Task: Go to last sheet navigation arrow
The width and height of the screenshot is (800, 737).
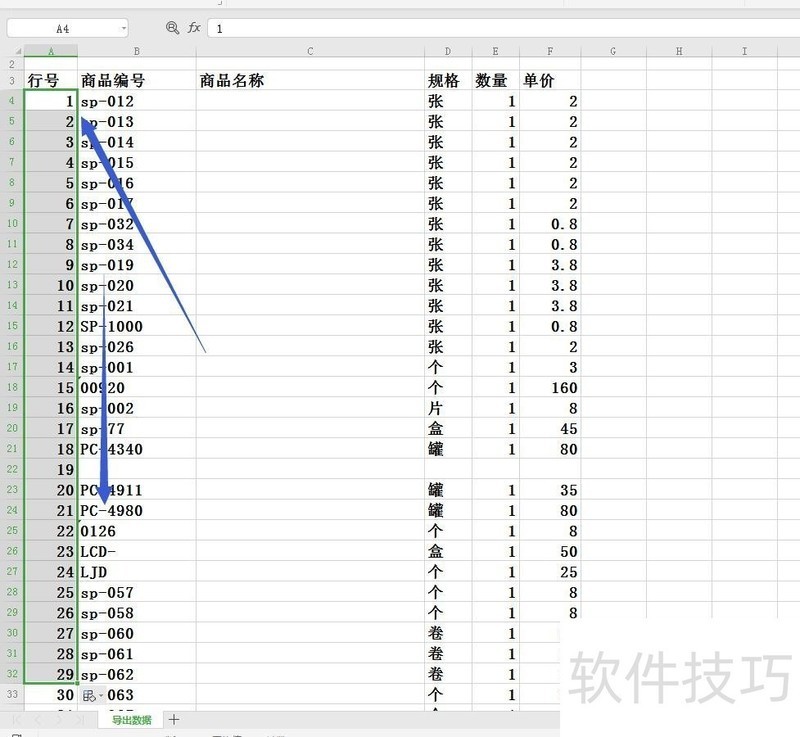Action: pos(80,720)
